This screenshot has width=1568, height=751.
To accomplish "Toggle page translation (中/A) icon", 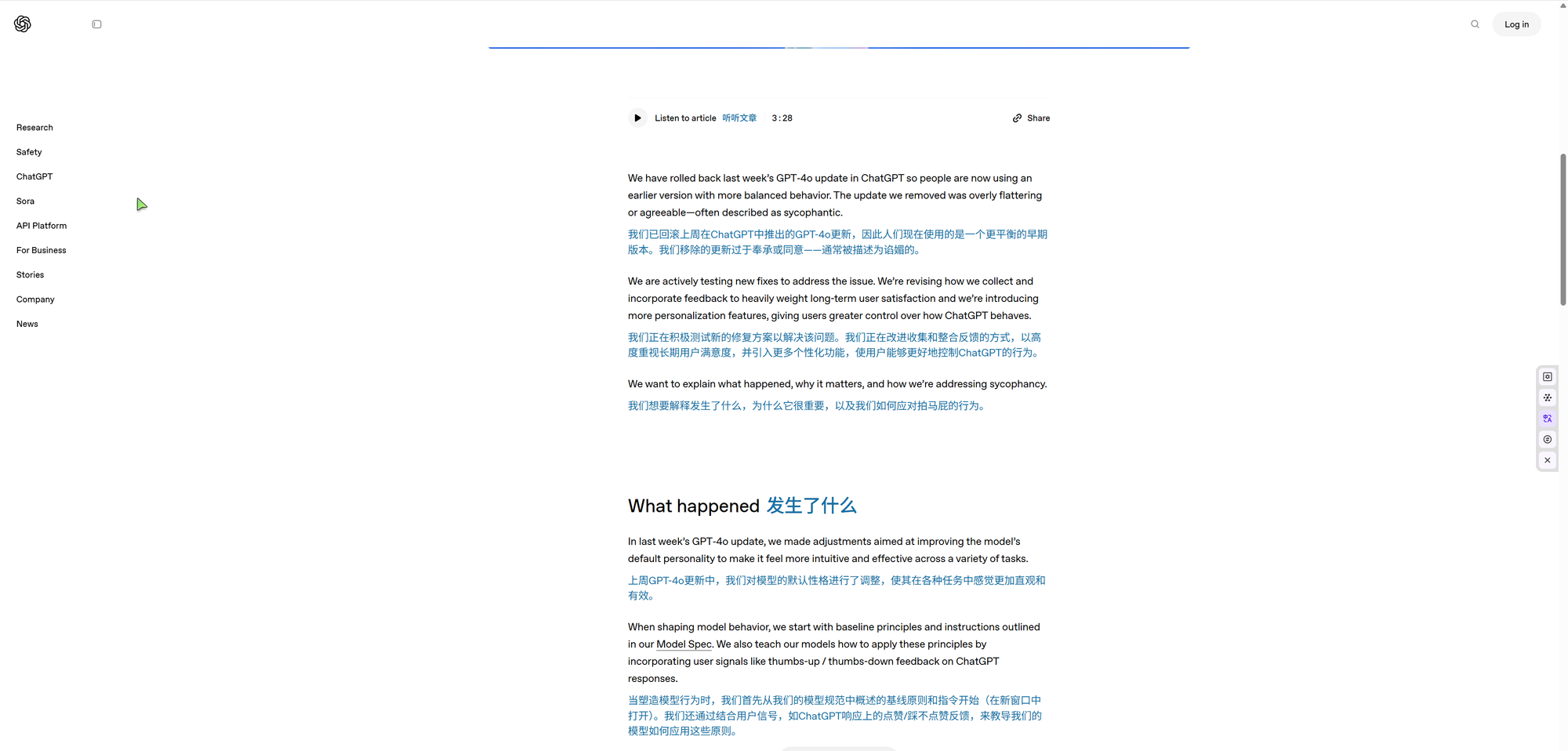I will (1547, 419).
